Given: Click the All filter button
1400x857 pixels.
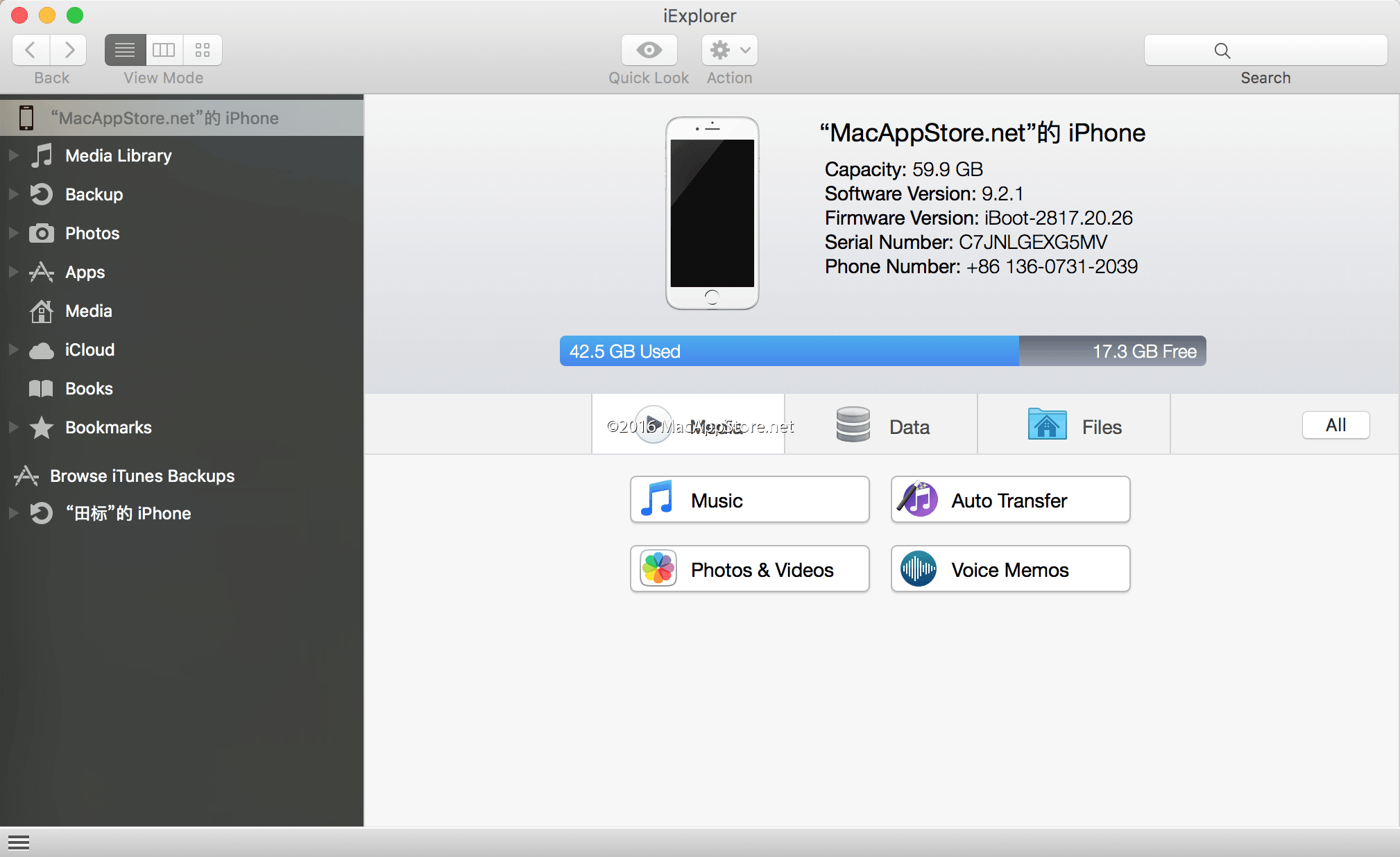Looking at the screenshot, I should tap(1336, 425).
